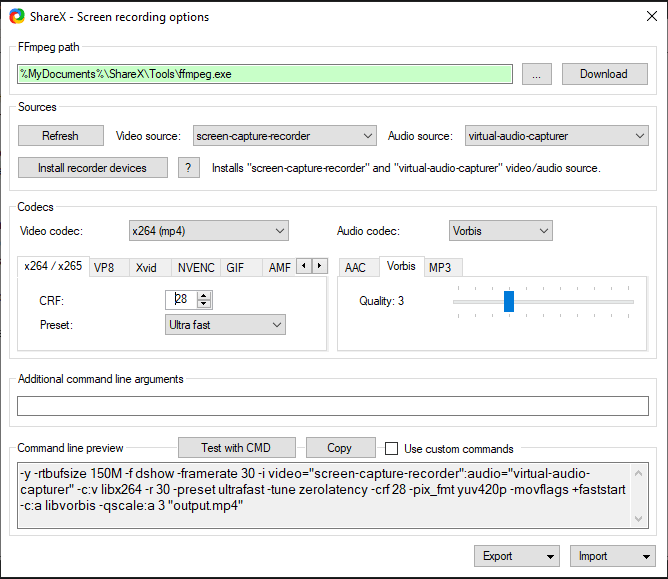This screenshot has height=579, width=668.
Task: Click the Additional command line arguments field
Action: point(333,406)
